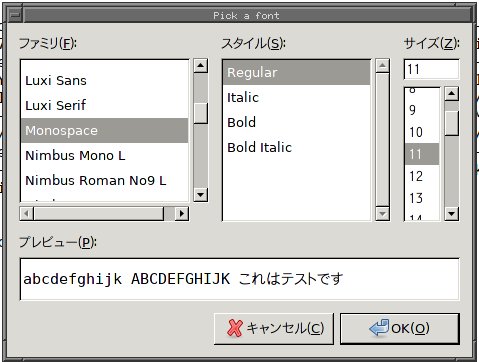Image resolution: width=479 pixels, height=362 pixels.
Task: Confirm with the OK(O) button
Action: [x=400, y=328]
